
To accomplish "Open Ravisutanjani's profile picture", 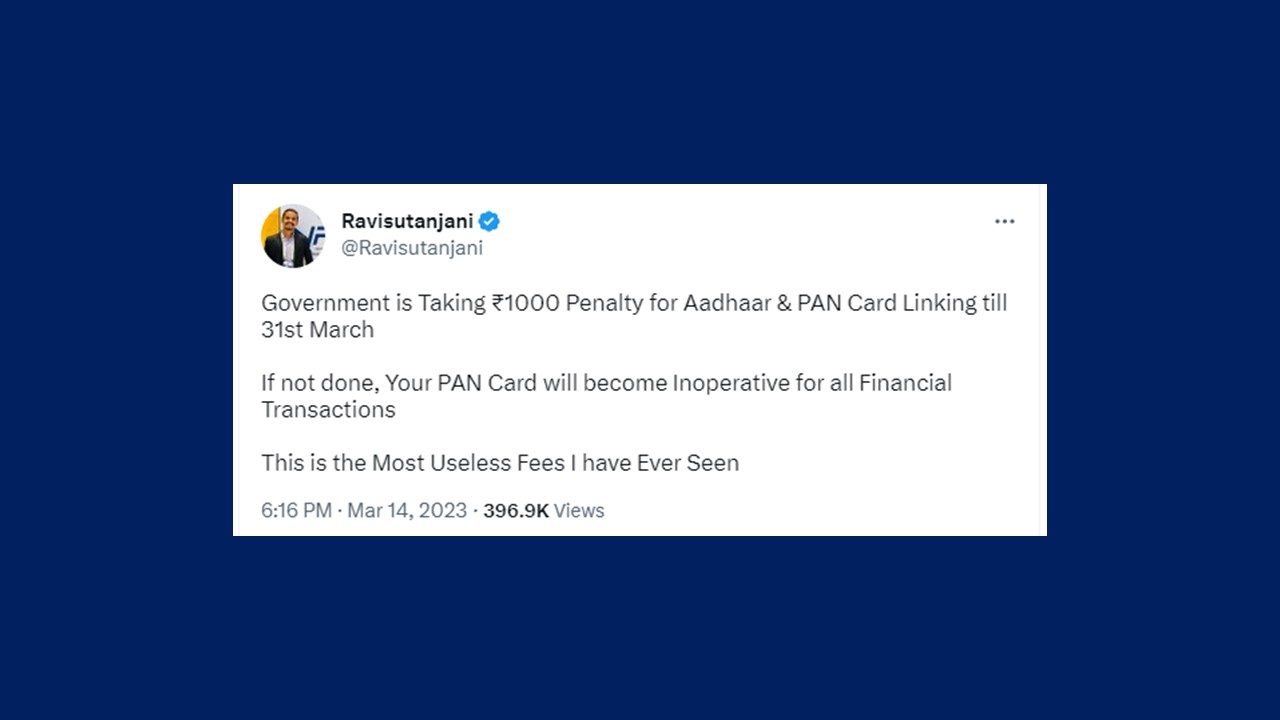I will tap(293, 236).
